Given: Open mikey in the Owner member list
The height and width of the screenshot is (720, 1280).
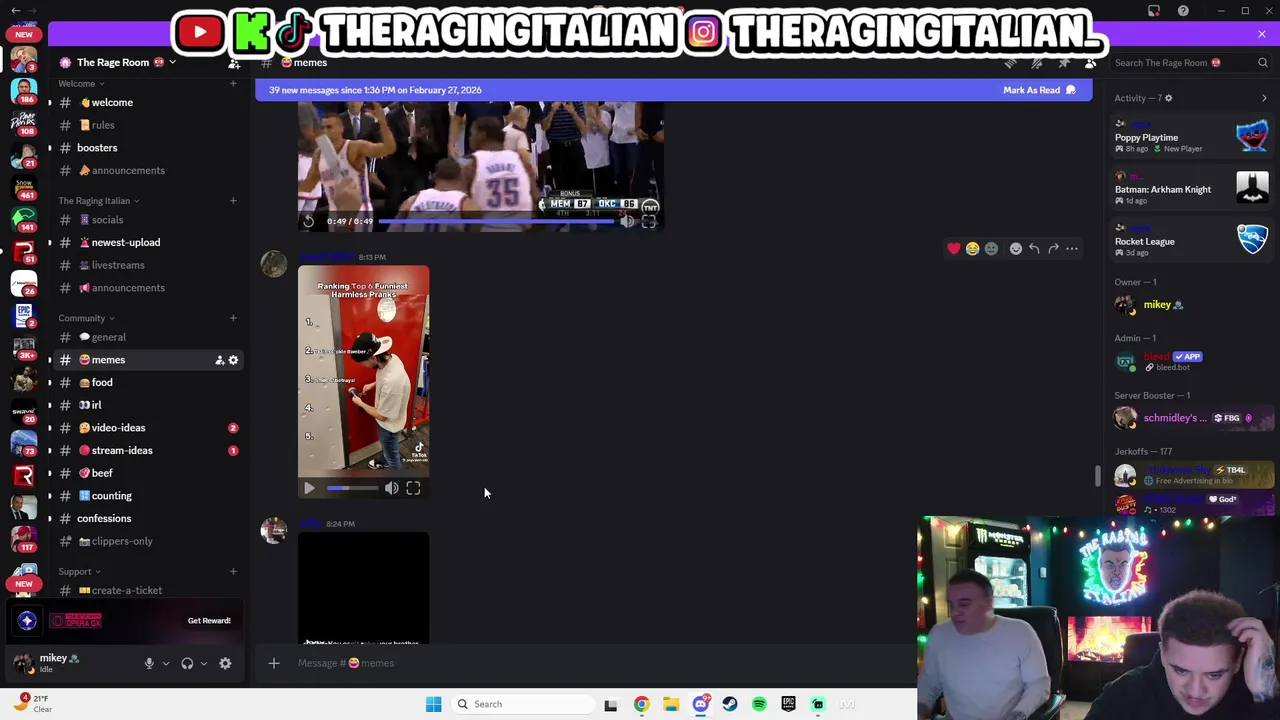Looking at the screenshot, I should tap(1192, 305).
